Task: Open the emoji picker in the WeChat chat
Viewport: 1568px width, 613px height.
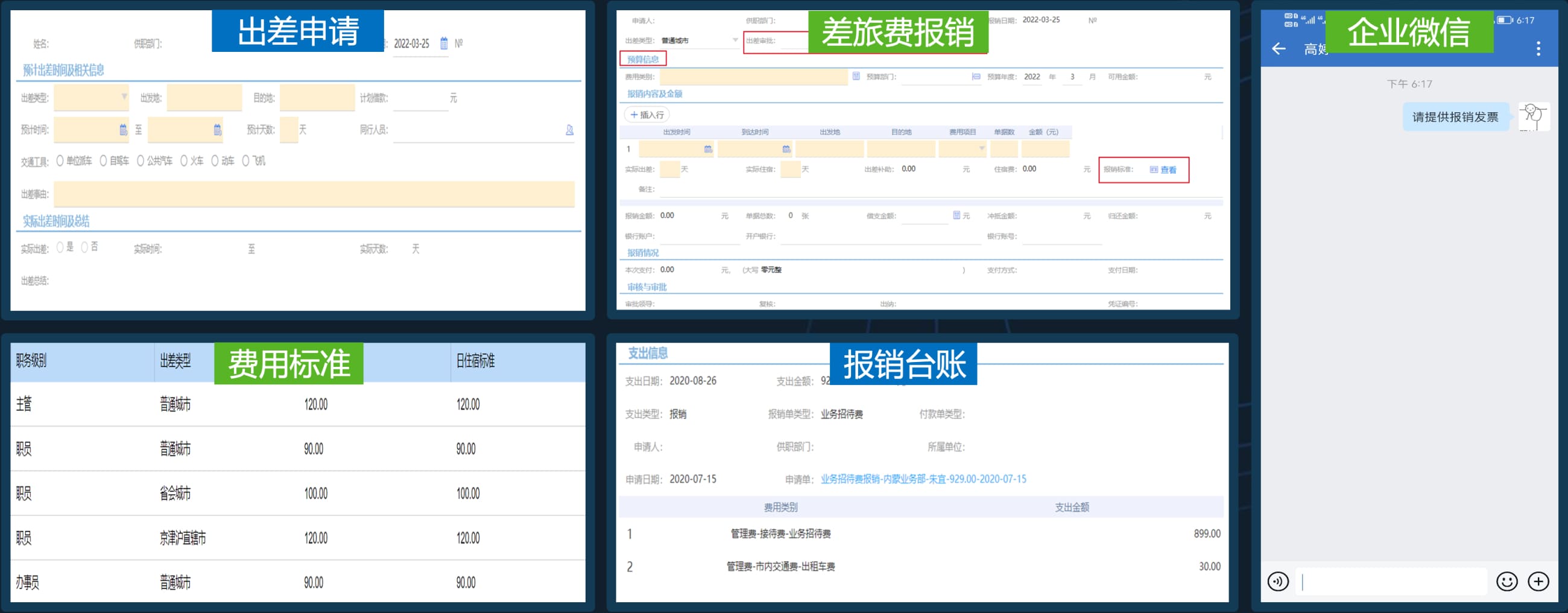Action: tap(1506, 582)
